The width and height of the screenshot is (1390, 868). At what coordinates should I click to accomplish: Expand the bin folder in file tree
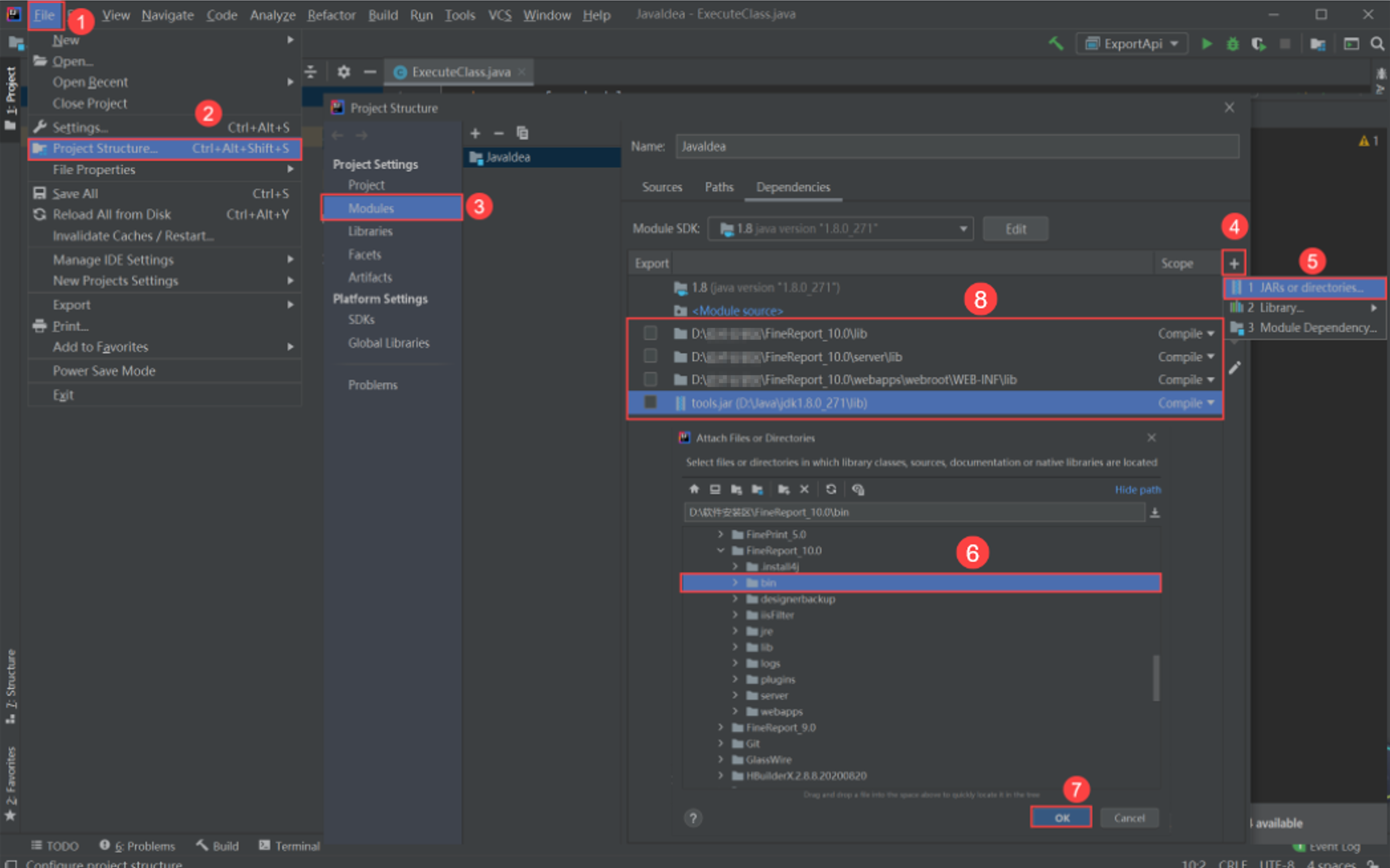click(735, 582)
